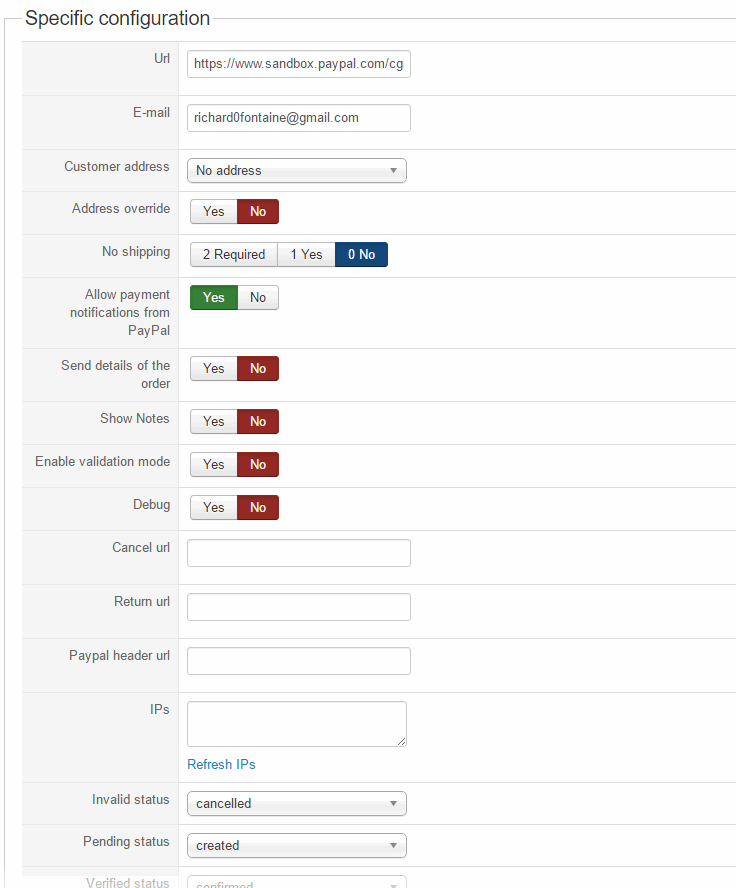Open the Customer address dropdown

click(296, 171)
